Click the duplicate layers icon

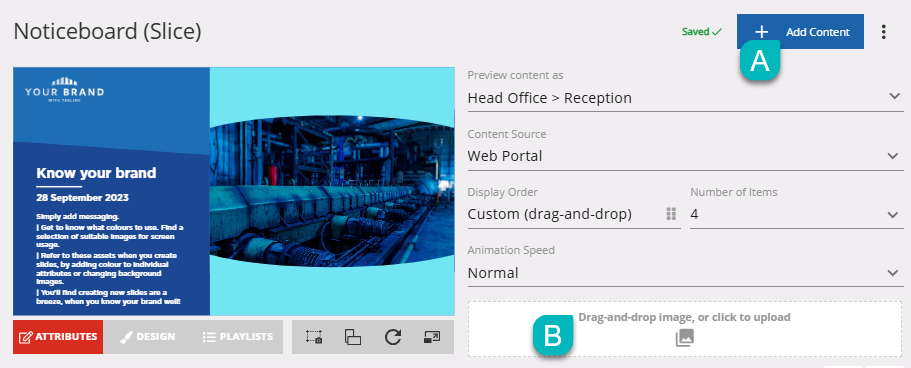pos(353,337)
